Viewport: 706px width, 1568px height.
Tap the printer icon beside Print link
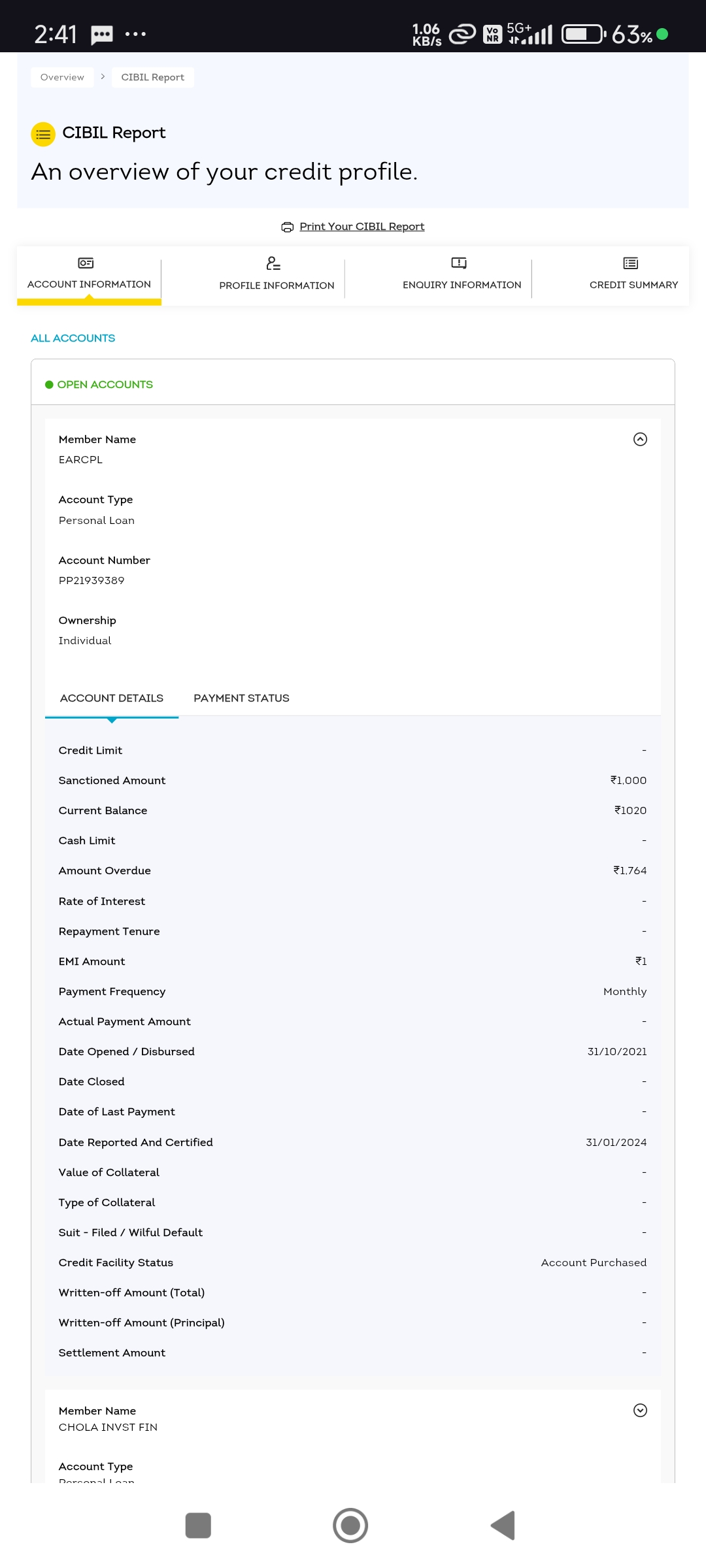point(287,227)
